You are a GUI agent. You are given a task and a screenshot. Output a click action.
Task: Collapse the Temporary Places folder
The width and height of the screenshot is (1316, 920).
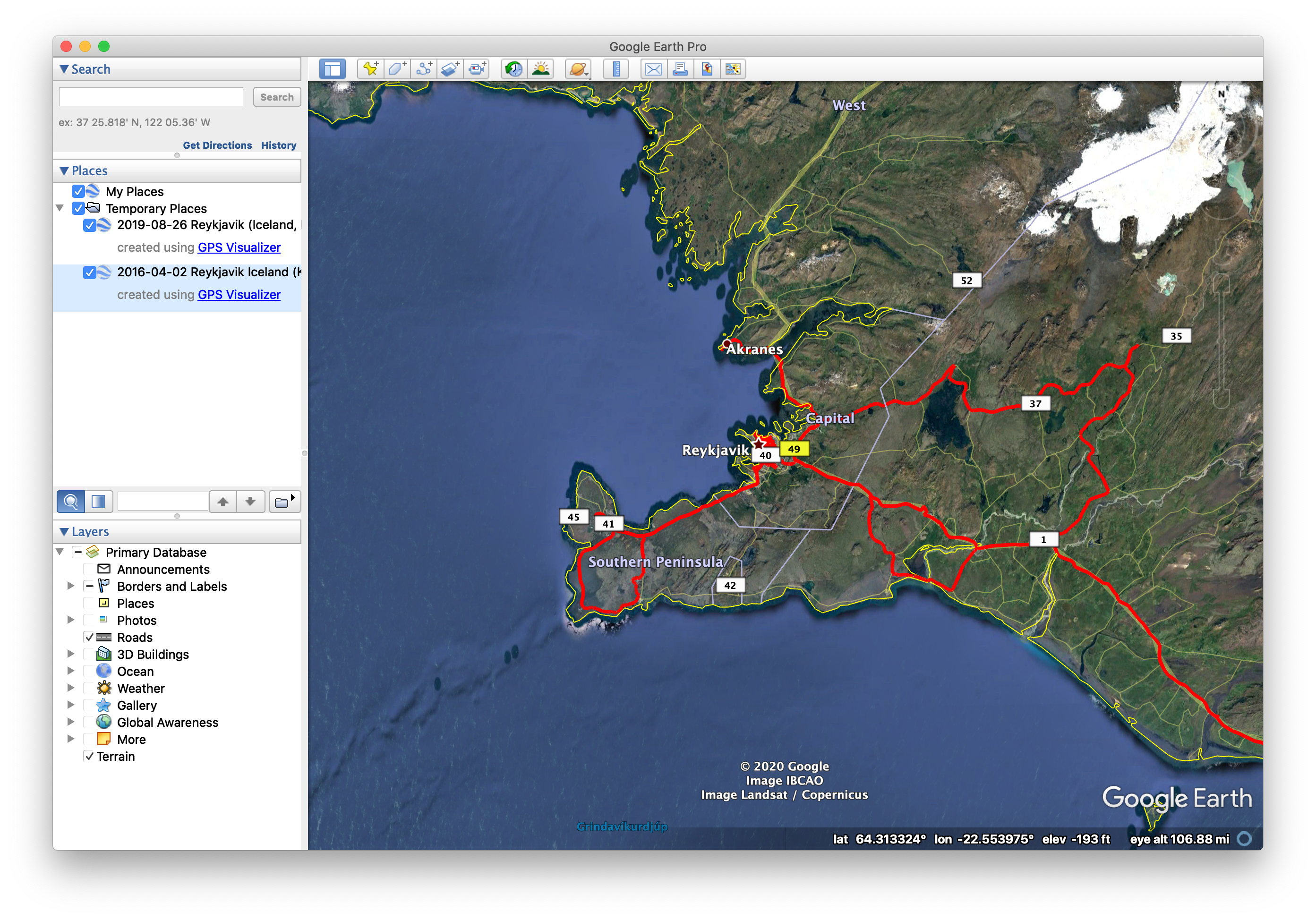click(60, 208)
